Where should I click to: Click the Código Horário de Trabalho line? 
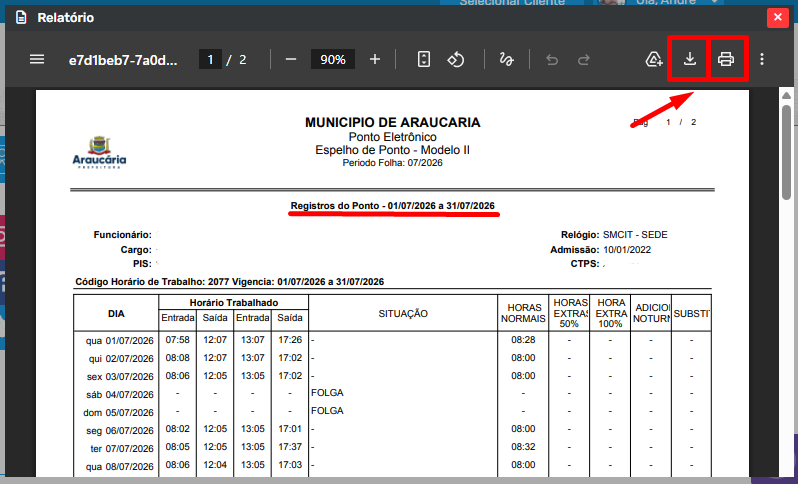pyautogui.click(x=230, y=282)
